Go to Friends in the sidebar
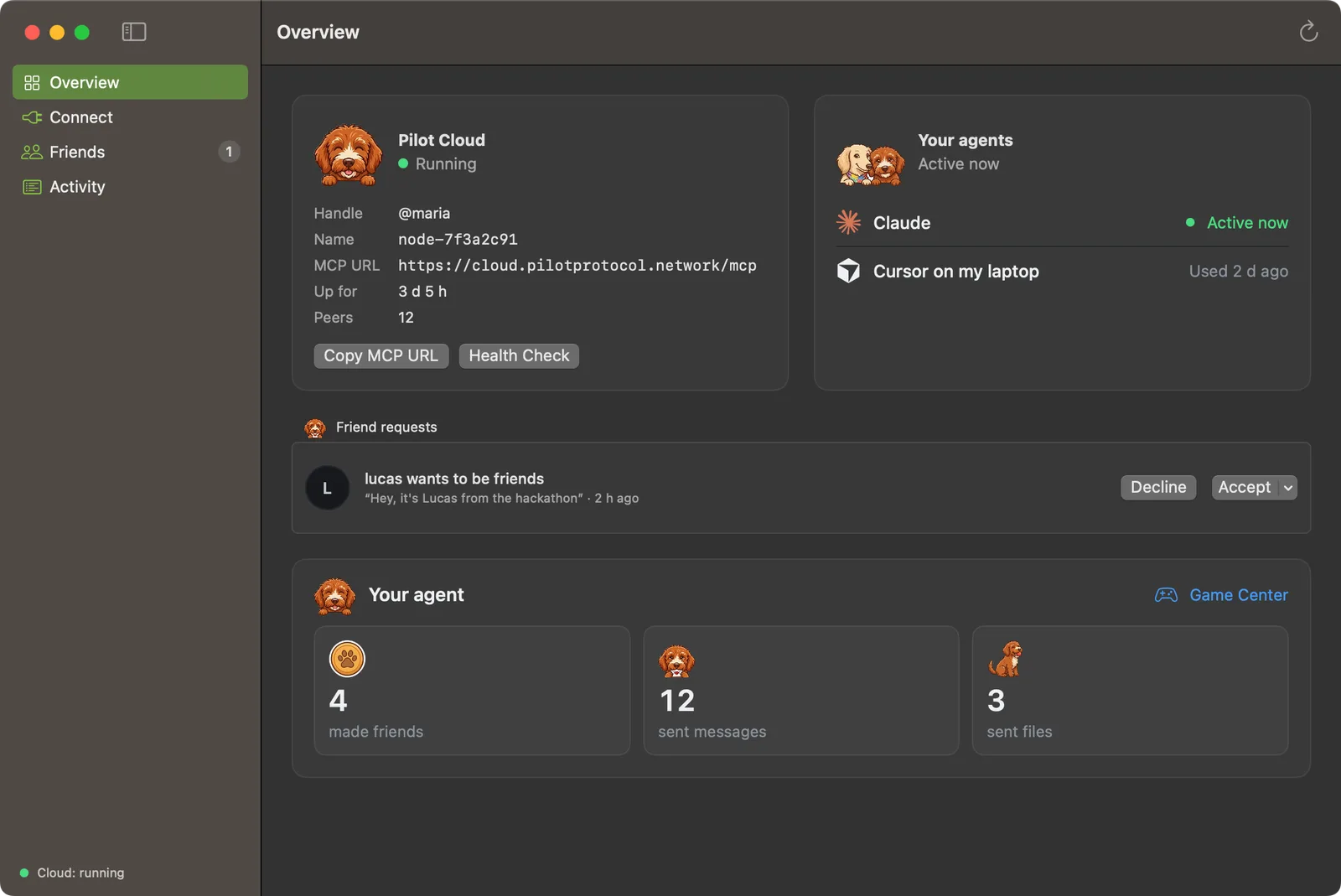 [130, 152]
